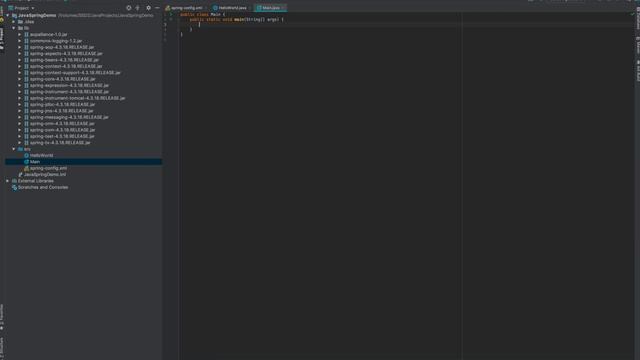Expand spring-aop-4.3.18.RELEASE.jar node

19,47
